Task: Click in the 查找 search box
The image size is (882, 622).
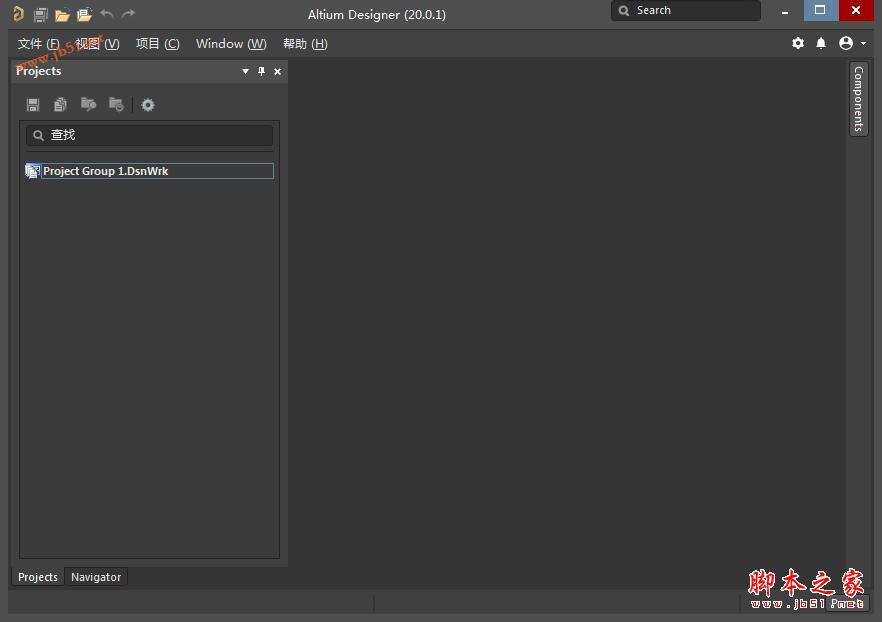Action: [x=150, y=136]
